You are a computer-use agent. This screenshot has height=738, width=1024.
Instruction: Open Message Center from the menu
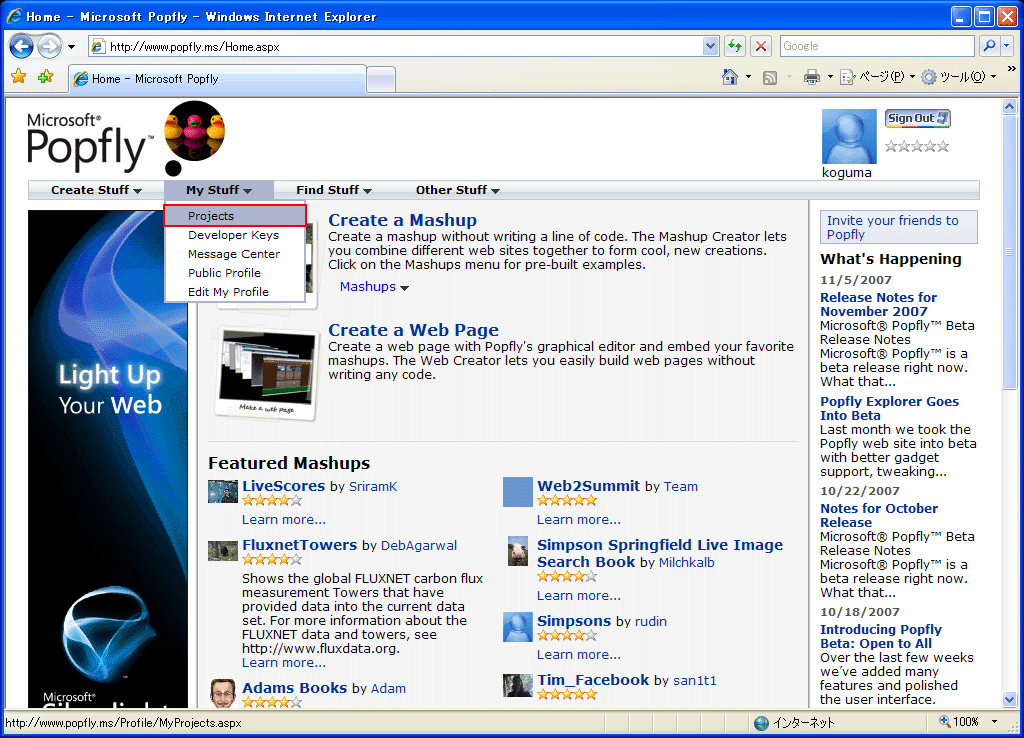click(234, 254)
